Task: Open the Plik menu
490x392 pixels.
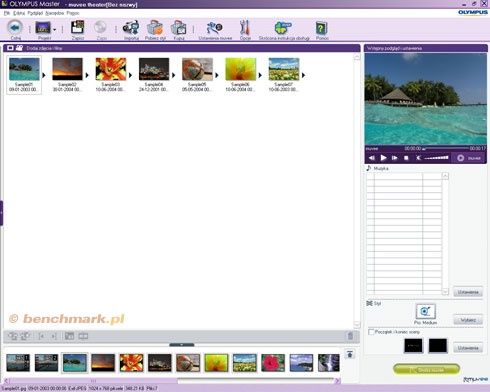Action: coord(7,13)
